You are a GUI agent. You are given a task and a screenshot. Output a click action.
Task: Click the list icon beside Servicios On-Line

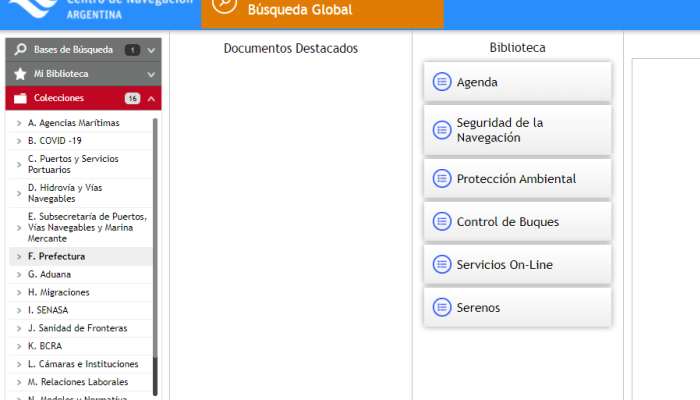click(442, 264)
